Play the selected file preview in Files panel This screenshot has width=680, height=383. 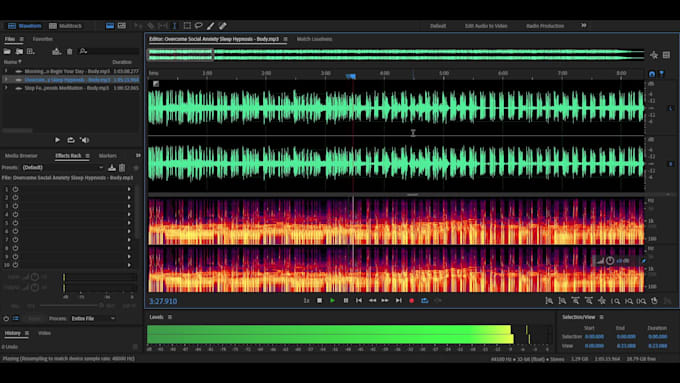(57, 140)
